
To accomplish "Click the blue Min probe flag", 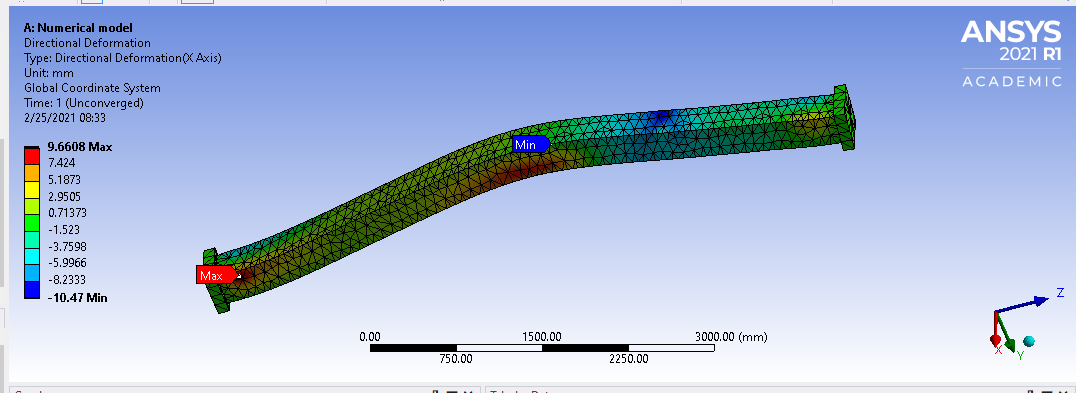I will coord(530,144).
